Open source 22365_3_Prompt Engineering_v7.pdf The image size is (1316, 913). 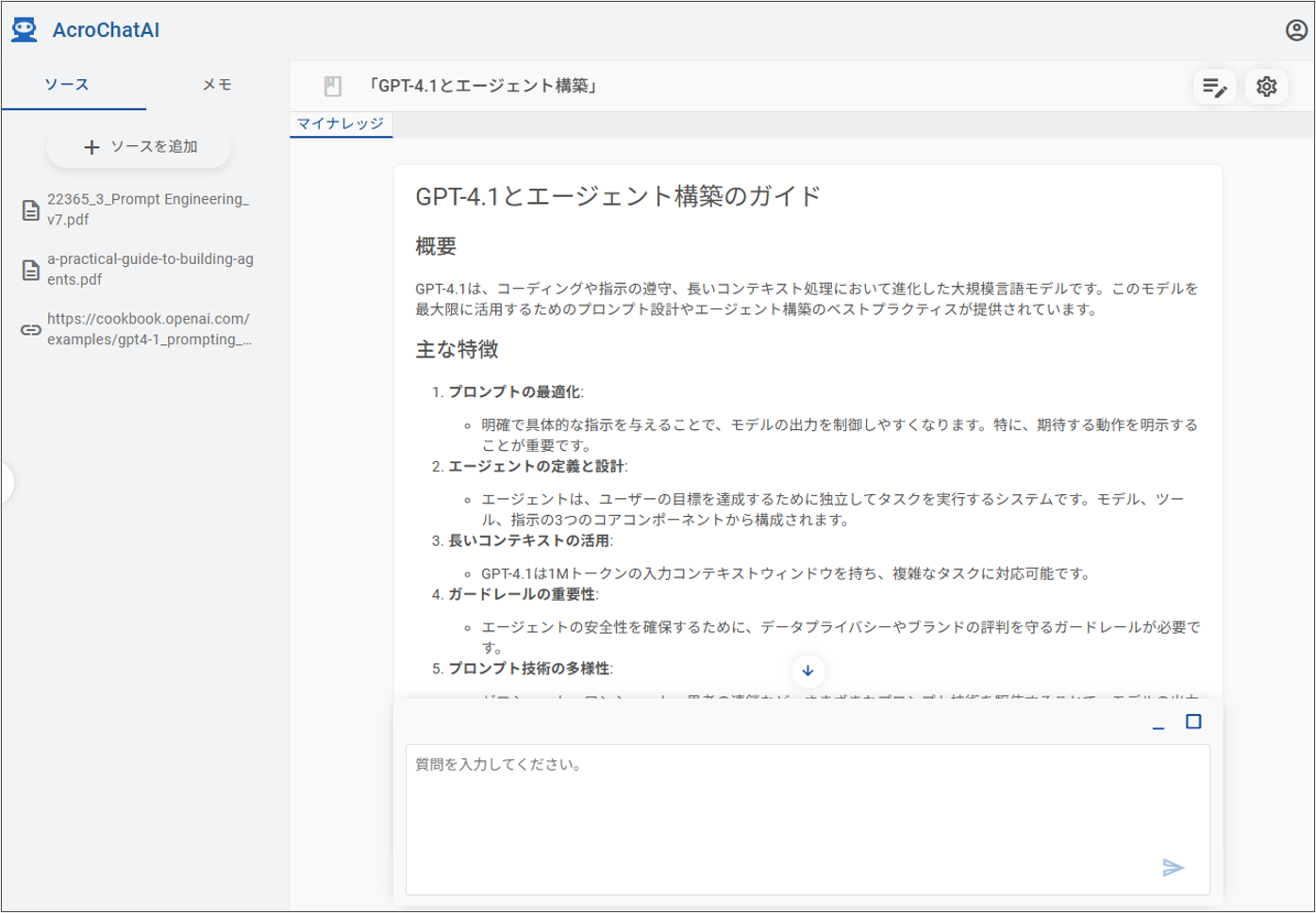tap(138, 209)
